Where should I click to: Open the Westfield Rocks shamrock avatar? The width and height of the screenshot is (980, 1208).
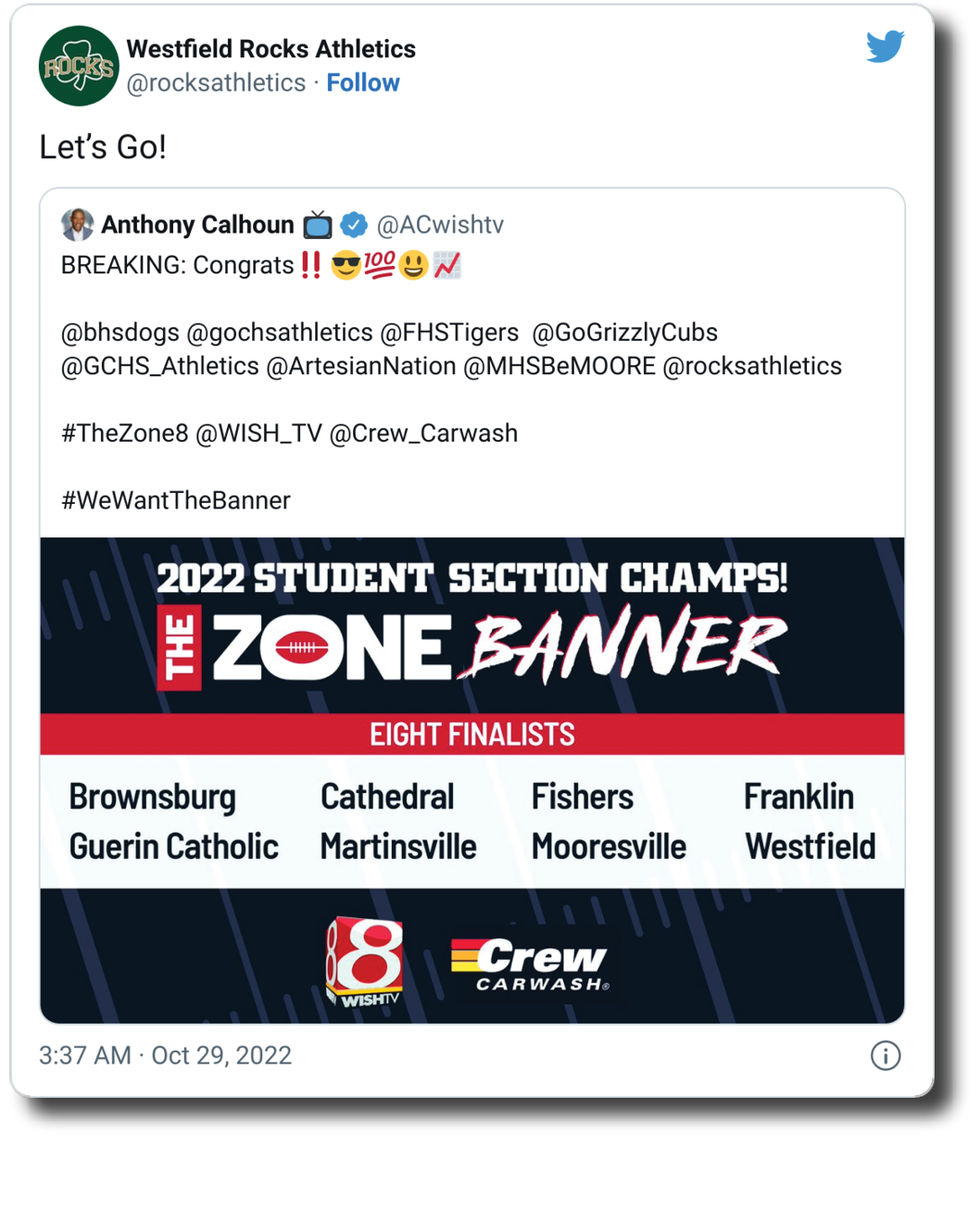click(x=79, y=66)
